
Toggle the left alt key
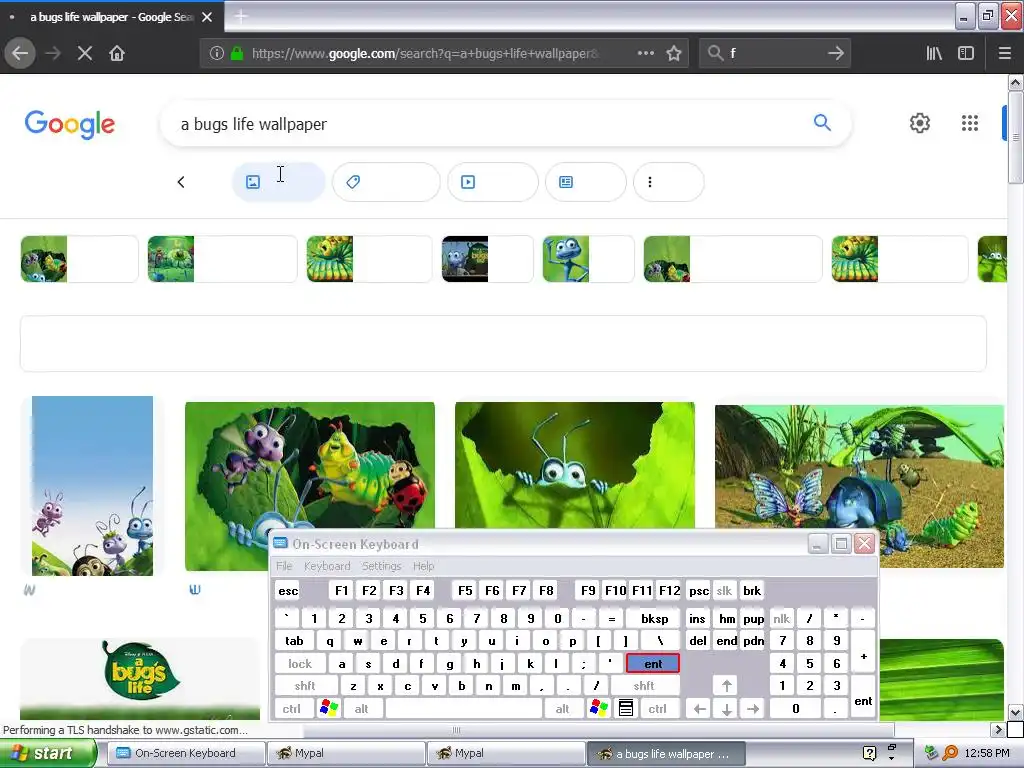[x=361, y=709]
